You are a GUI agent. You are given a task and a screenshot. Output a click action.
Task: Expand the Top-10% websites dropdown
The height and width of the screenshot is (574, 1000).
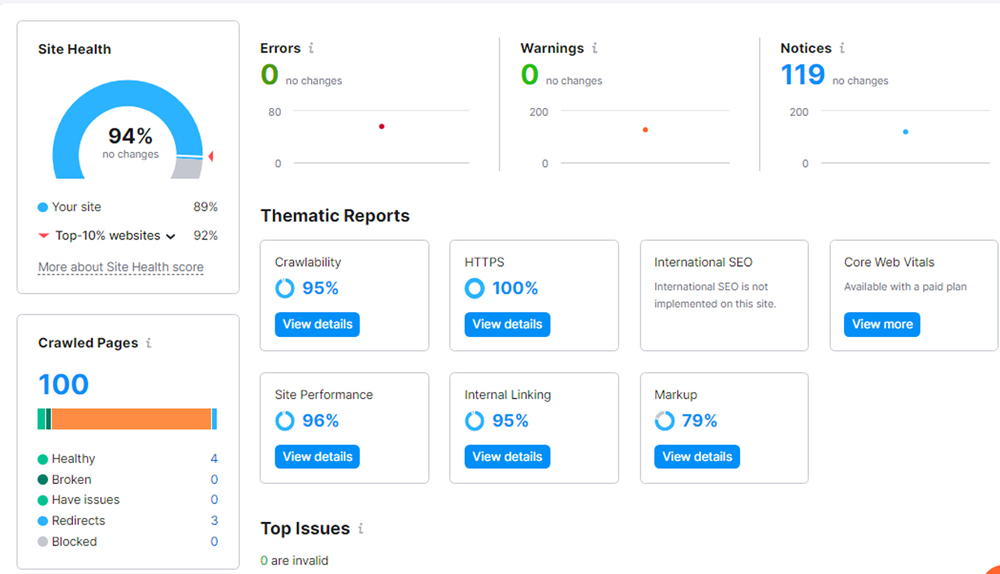click(170, 236)
